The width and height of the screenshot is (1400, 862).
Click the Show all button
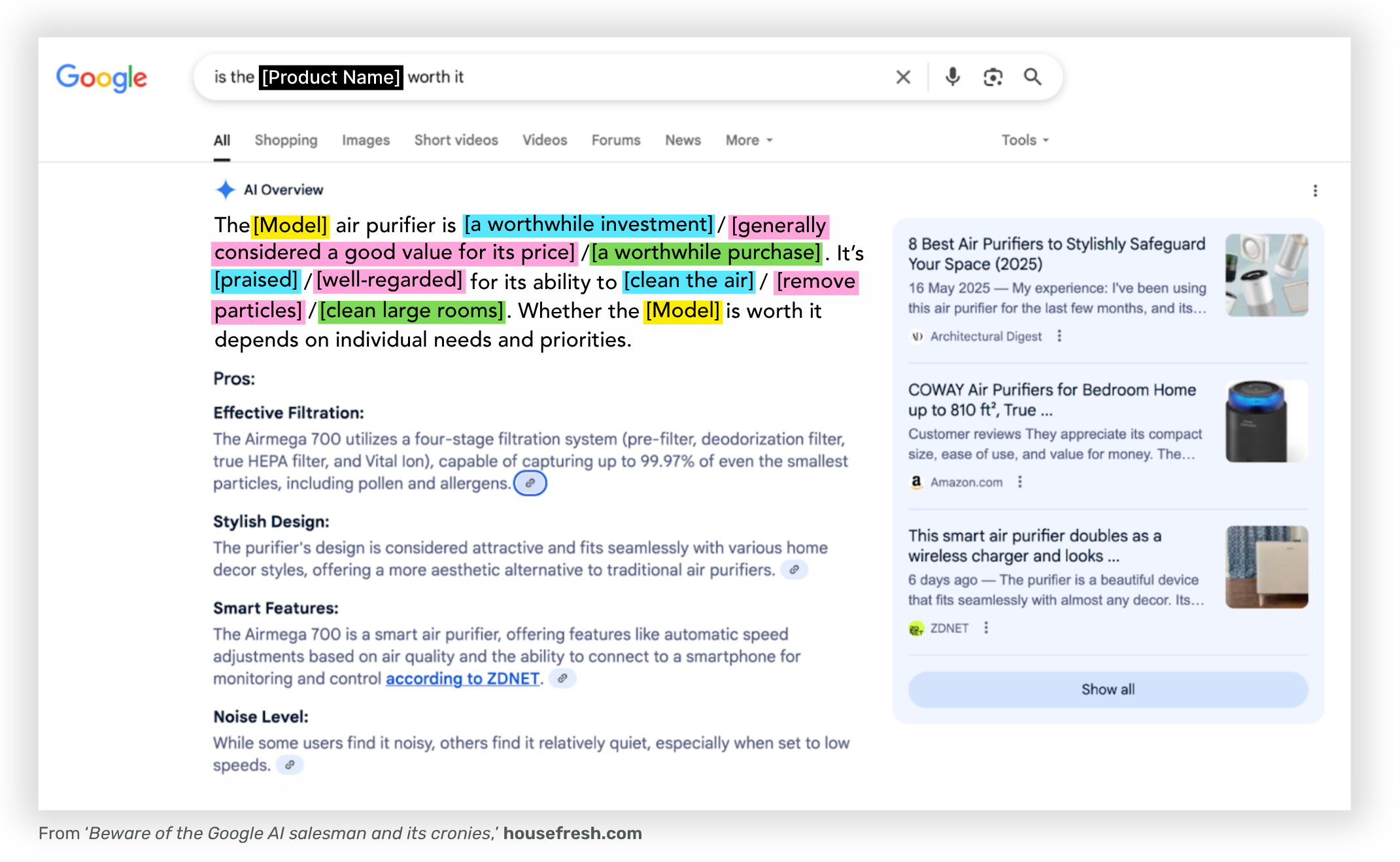click(1106, 689)
